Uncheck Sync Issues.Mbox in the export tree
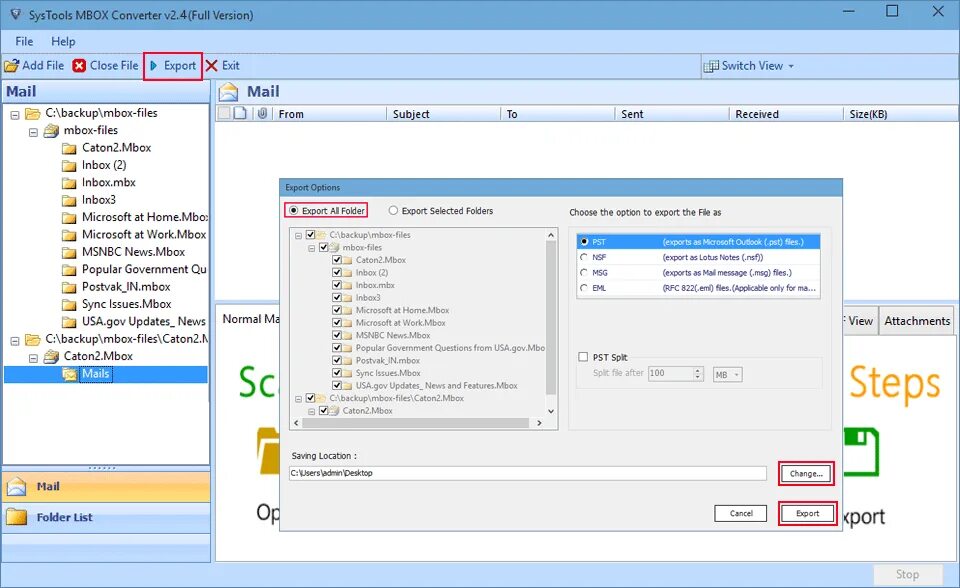 pyautogui.click(x=337, y=373)
